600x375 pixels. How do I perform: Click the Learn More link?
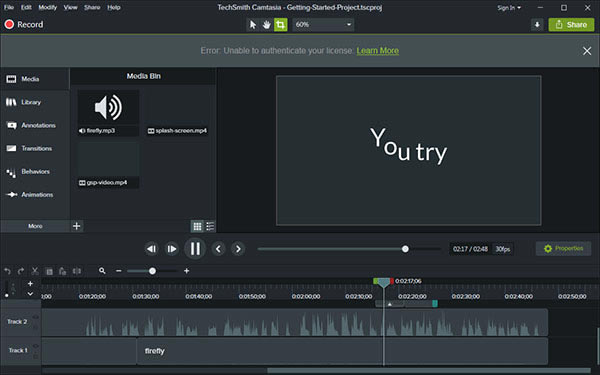tap(378, 51)
